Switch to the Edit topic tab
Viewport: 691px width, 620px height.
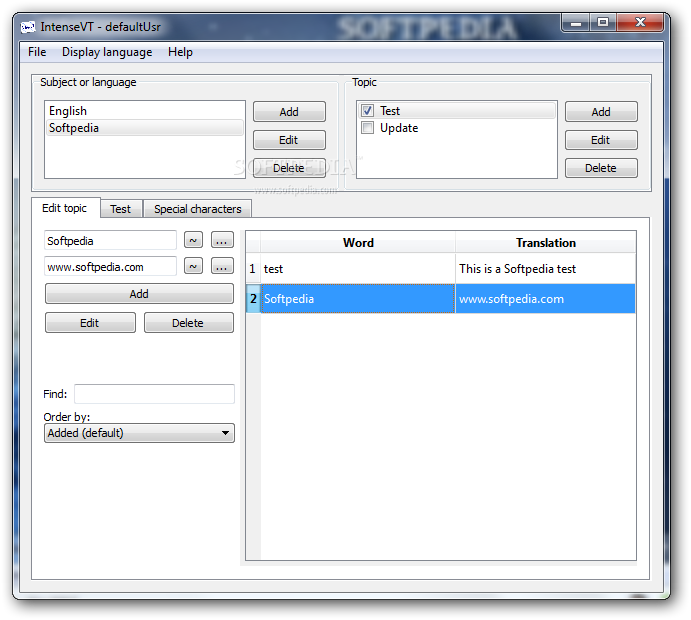(64, 208)
